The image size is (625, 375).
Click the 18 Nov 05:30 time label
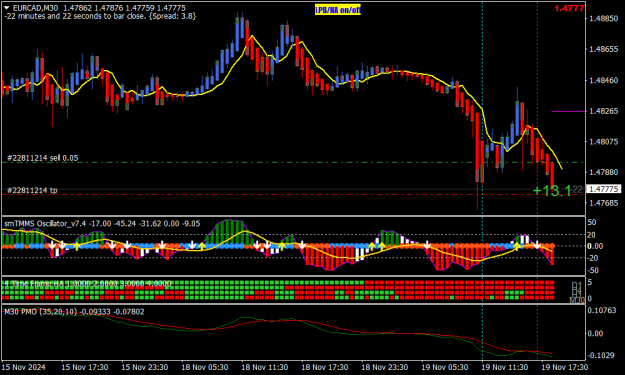tap(205, 367)
